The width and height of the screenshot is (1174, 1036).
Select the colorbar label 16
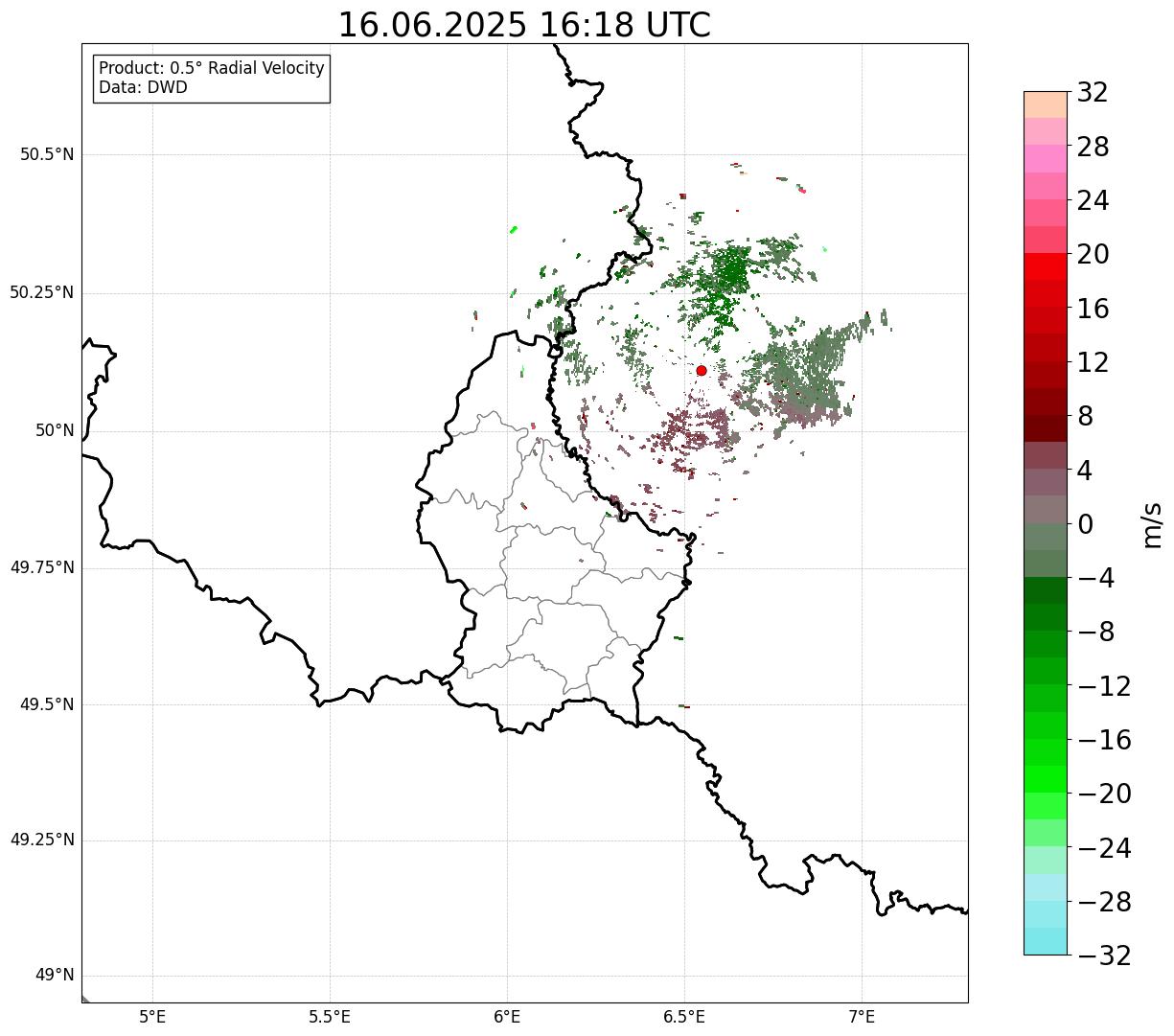pos(1093,309)
